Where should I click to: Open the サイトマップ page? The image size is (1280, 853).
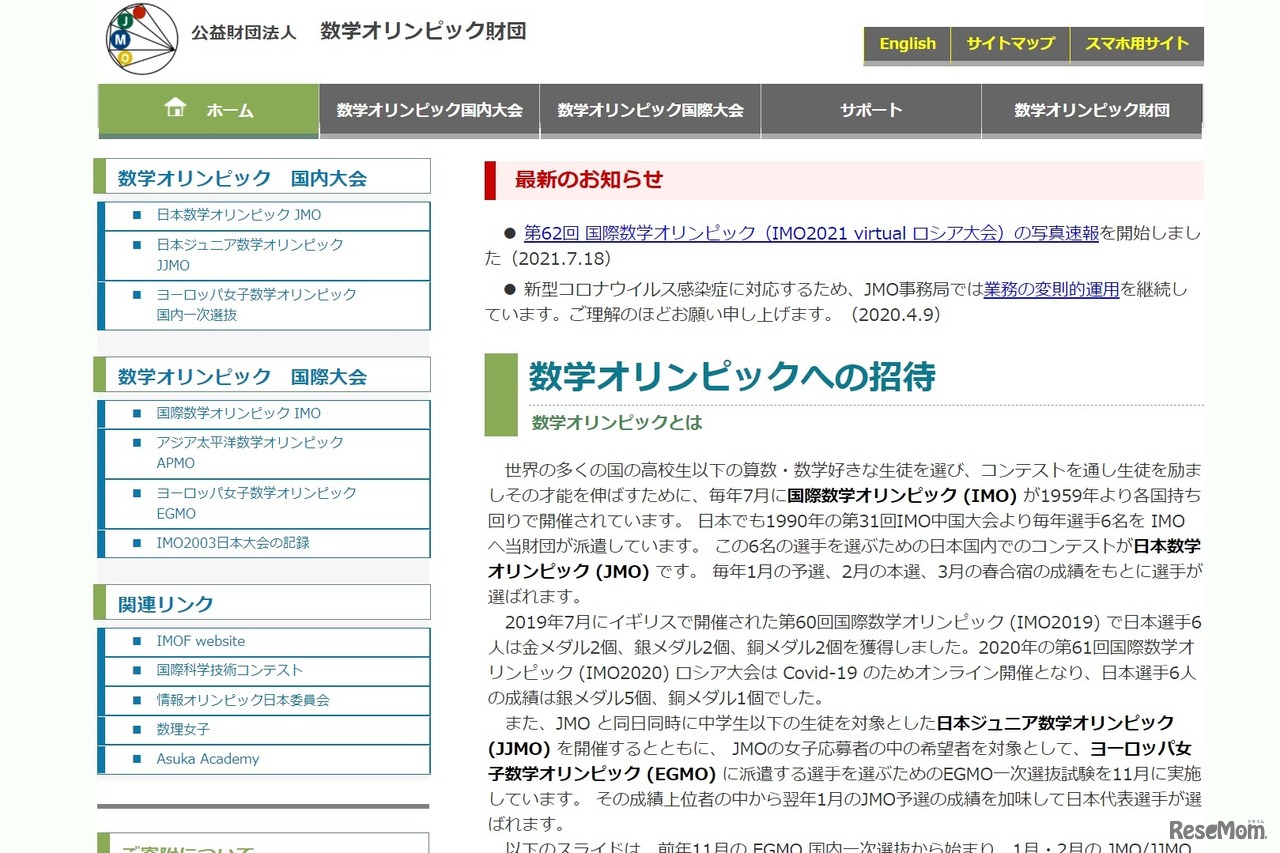coord(1010,44)
